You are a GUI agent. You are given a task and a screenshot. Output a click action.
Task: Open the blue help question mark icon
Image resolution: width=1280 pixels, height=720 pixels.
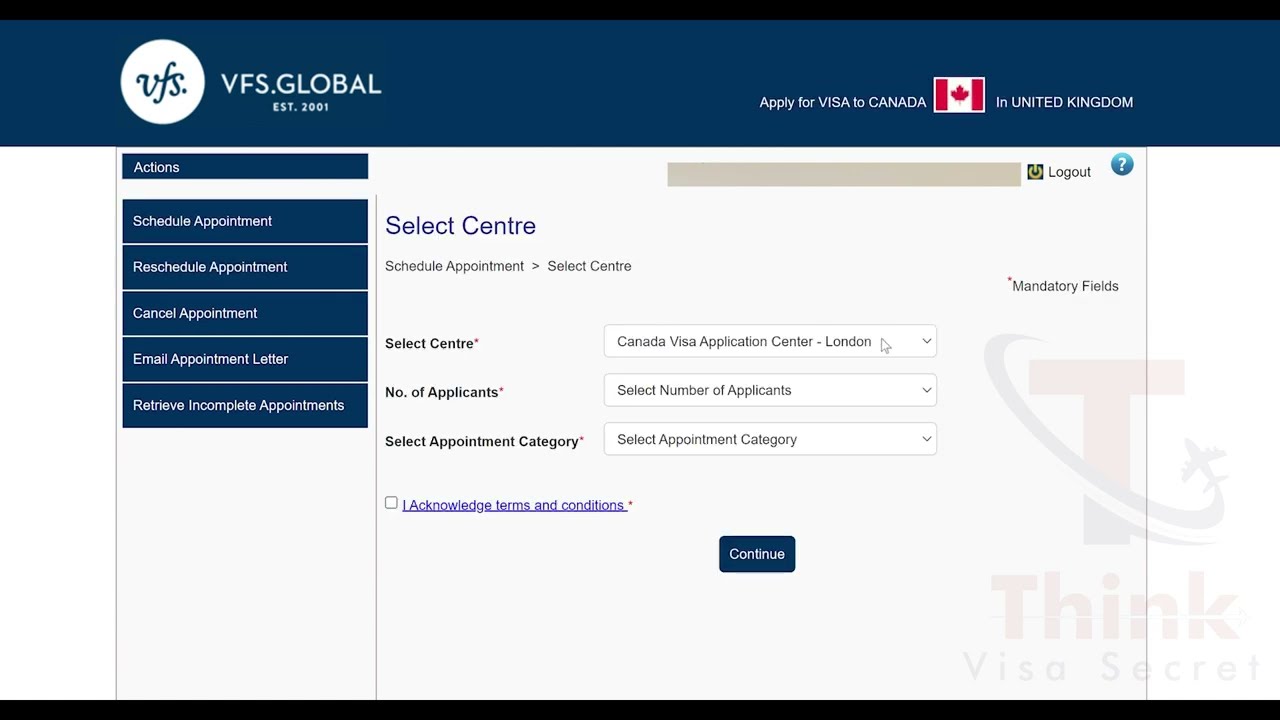click(1122, 165)
